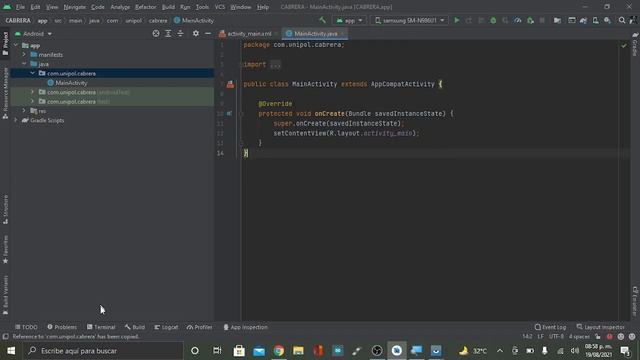640x360 pixels.
Task: Stop the running app with the stop icon
Action: pos(542,20)
